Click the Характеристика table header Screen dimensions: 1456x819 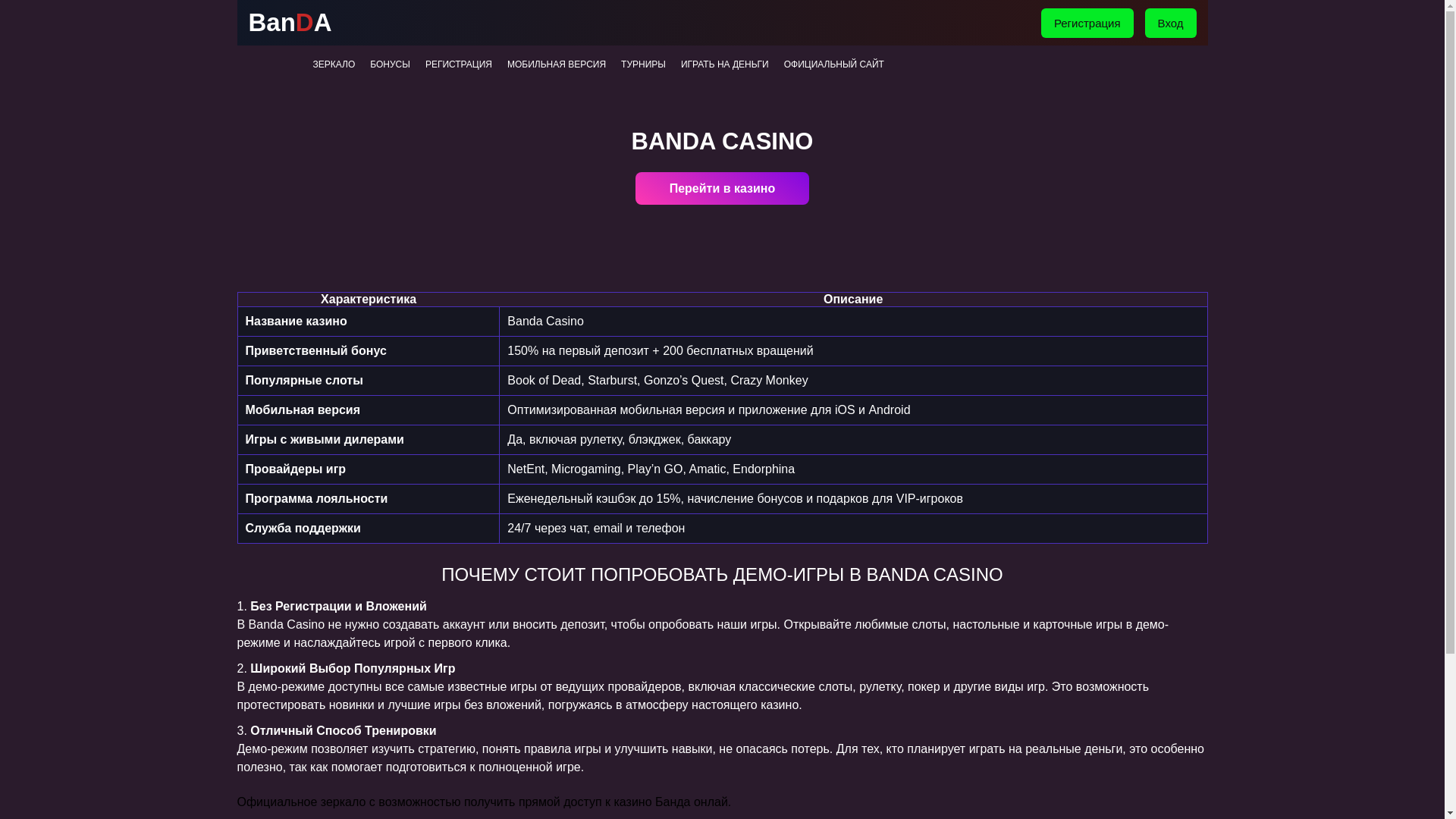pyautogui.click(x=369, y=300)
